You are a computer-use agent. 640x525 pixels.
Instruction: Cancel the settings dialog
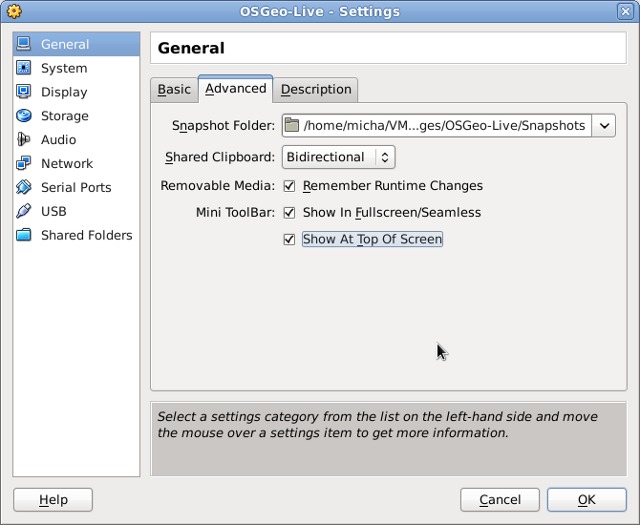(x=500, y=500)
